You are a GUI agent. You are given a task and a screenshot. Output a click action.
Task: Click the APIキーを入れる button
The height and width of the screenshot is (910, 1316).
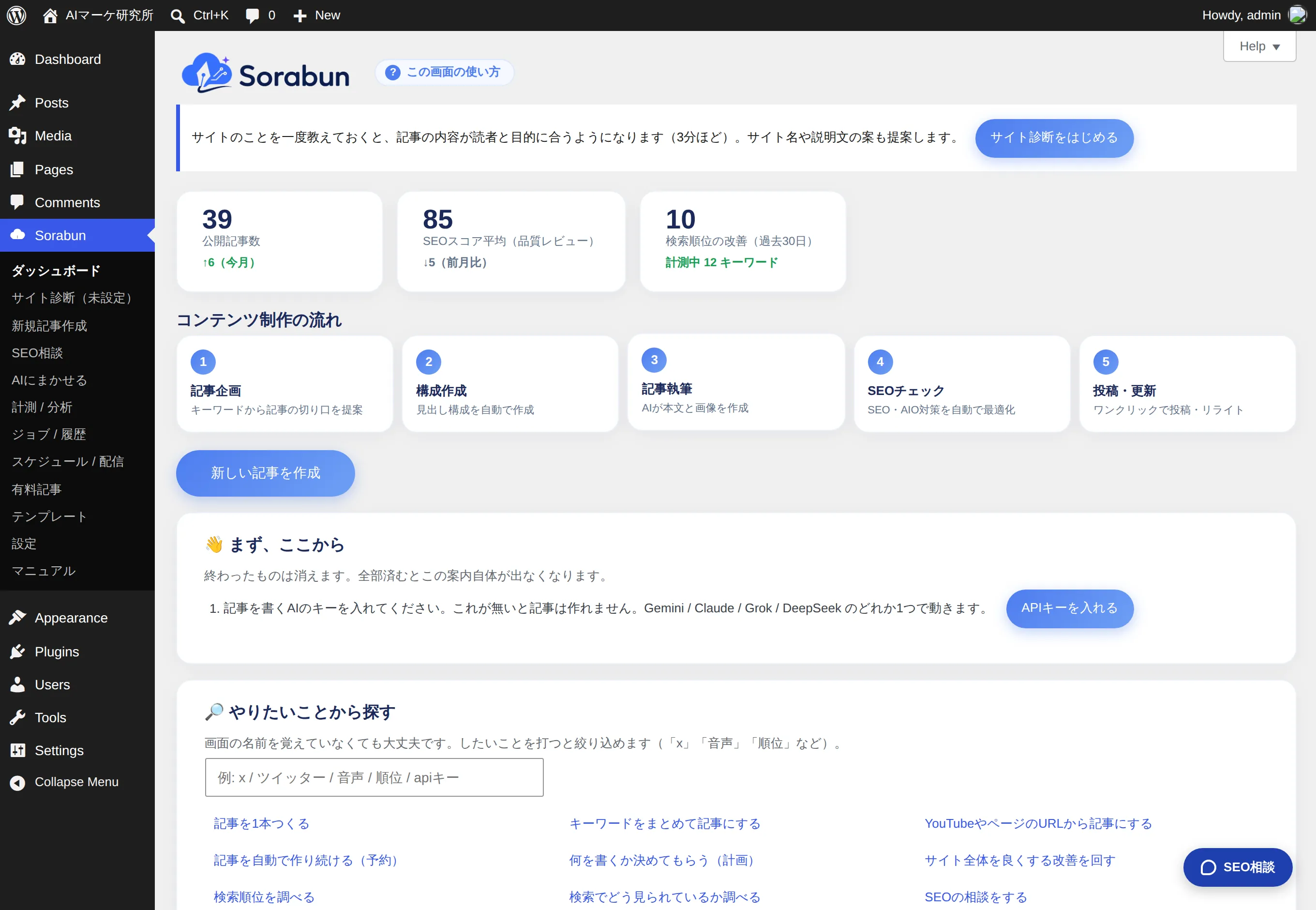1070,608
